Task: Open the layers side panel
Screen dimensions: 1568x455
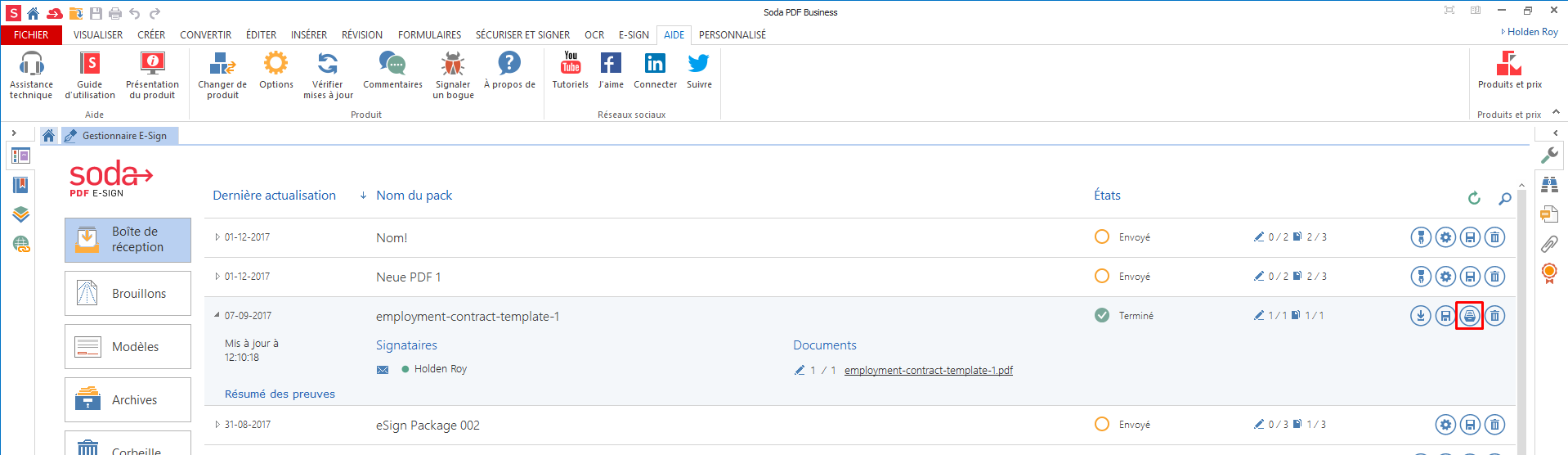Action: [x=20, y=214]
